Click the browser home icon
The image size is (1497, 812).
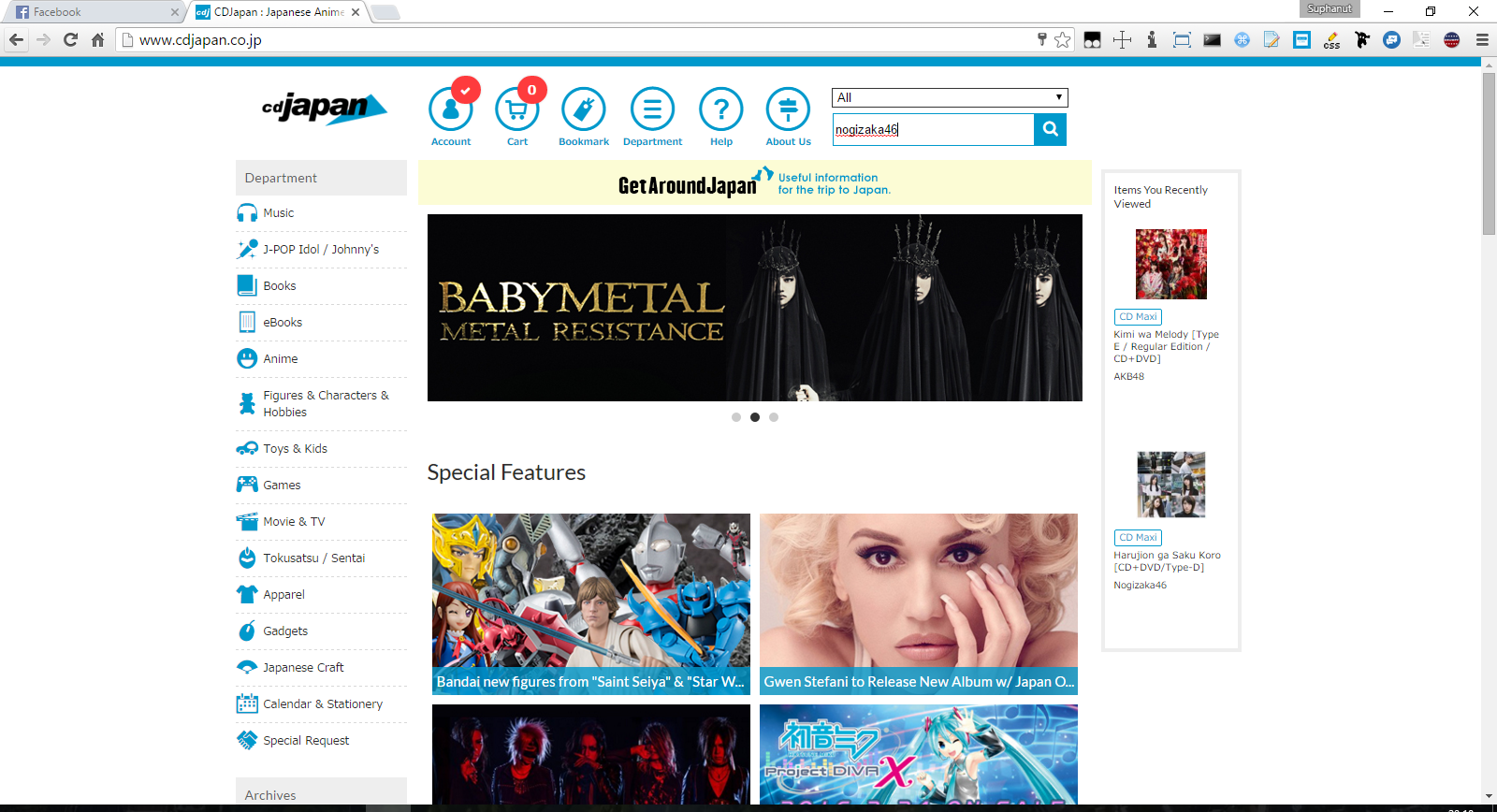coord(97,39)
